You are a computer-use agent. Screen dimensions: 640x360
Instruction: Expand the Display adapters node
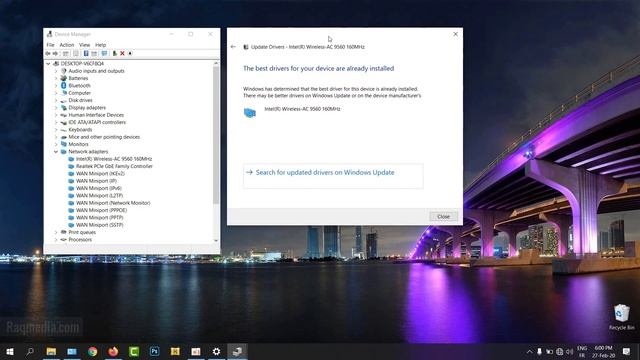pyautogui.click(x=56, y=108)
